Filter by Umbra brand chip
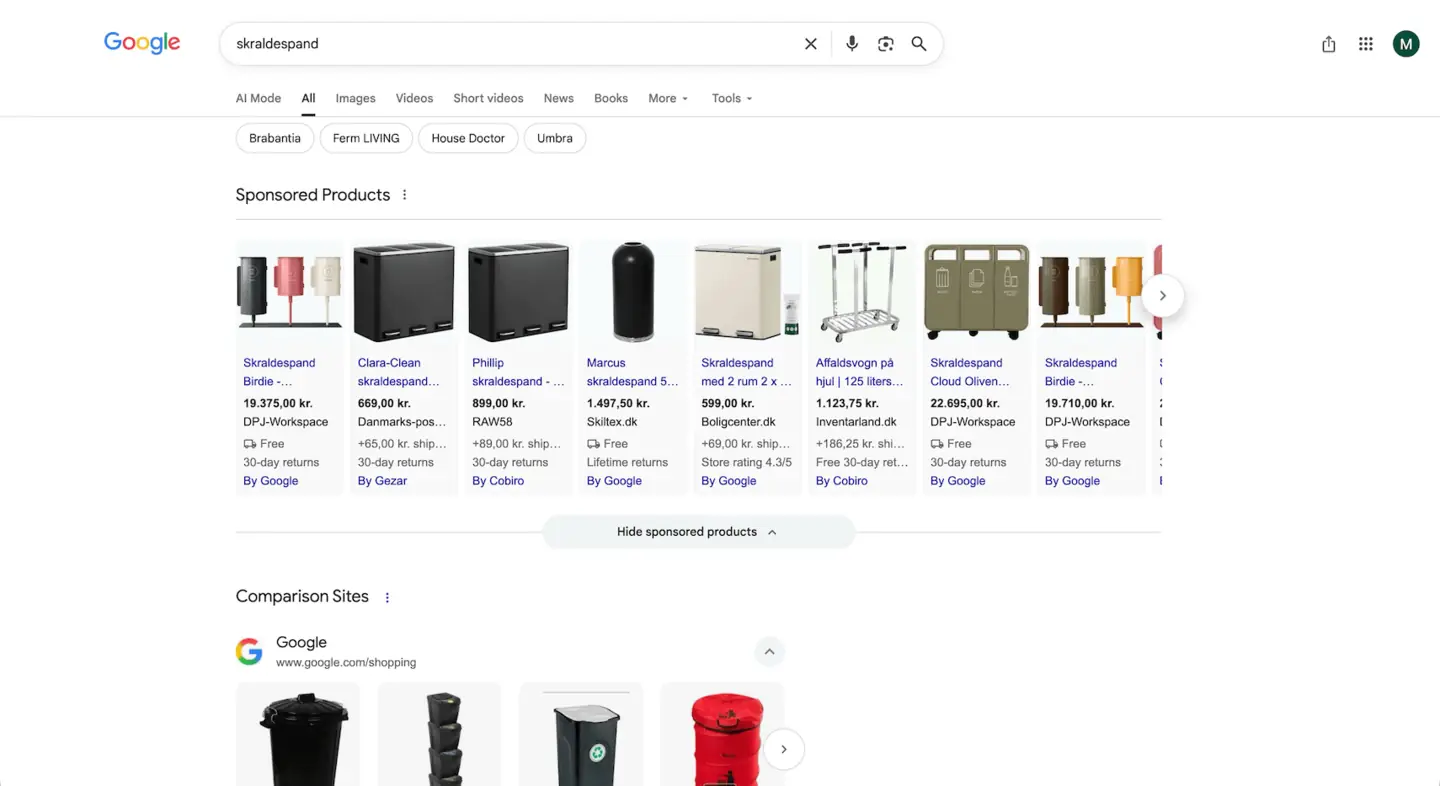 click(x=555, y=138)
